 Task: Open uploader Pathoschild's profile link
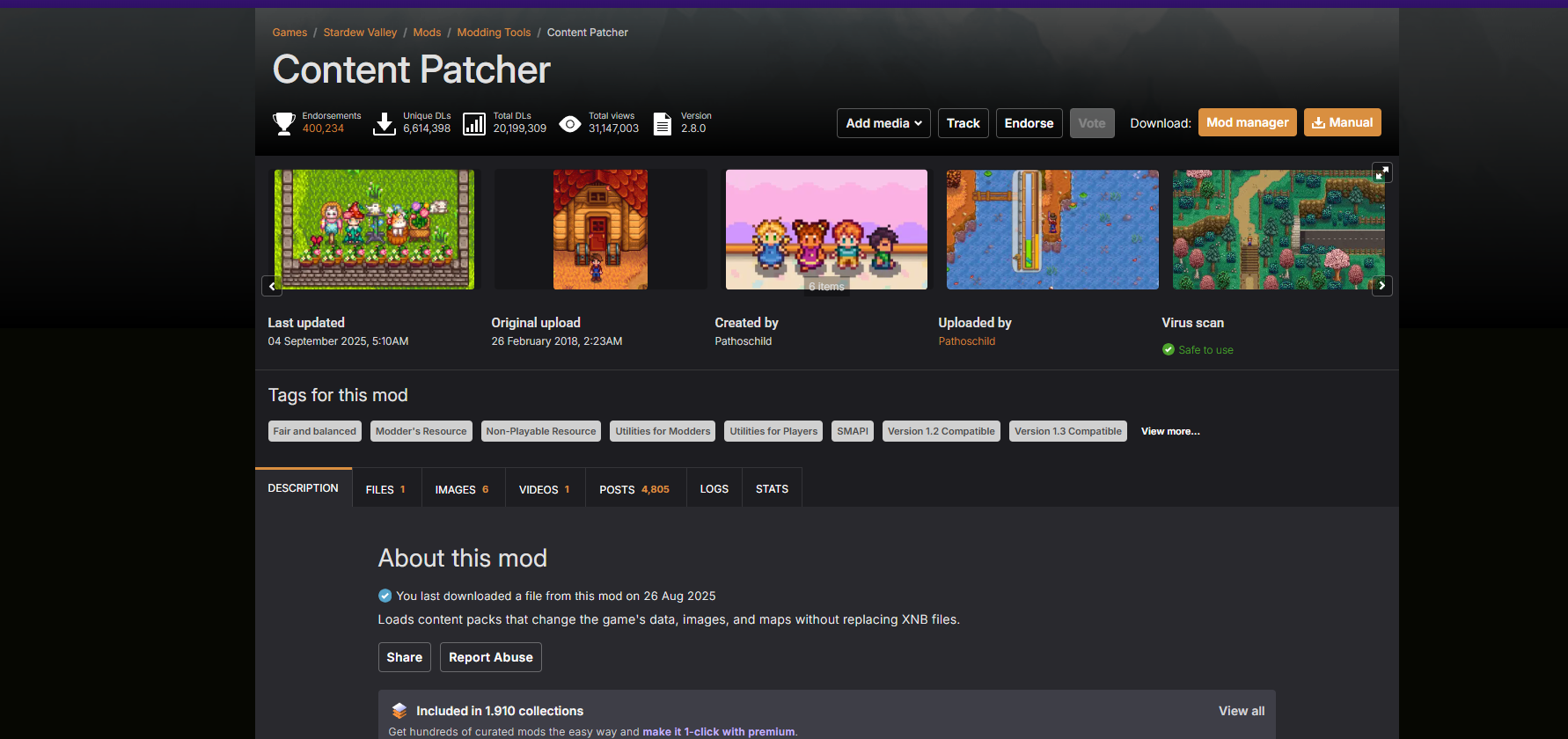(x=967, y=341)
